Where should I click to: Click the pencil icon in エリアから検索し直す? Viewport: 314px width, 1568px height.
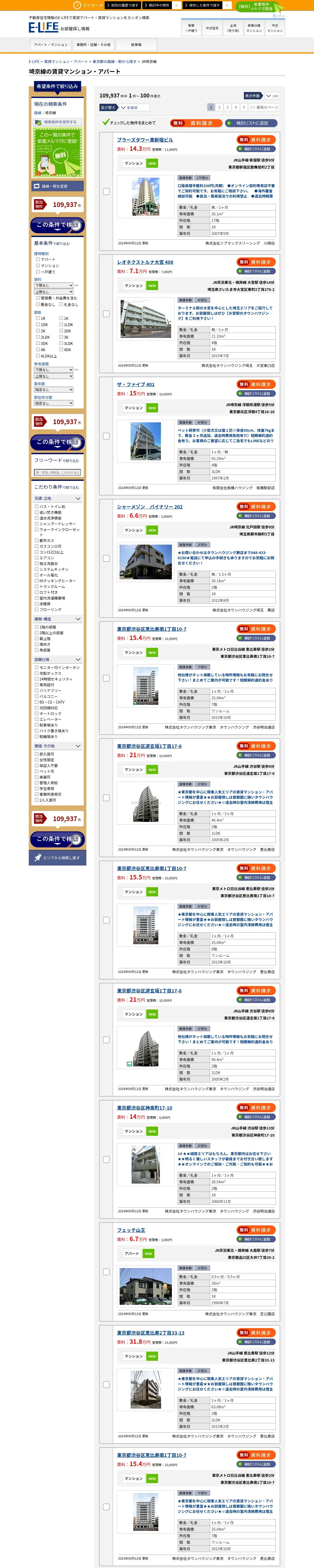38,858
